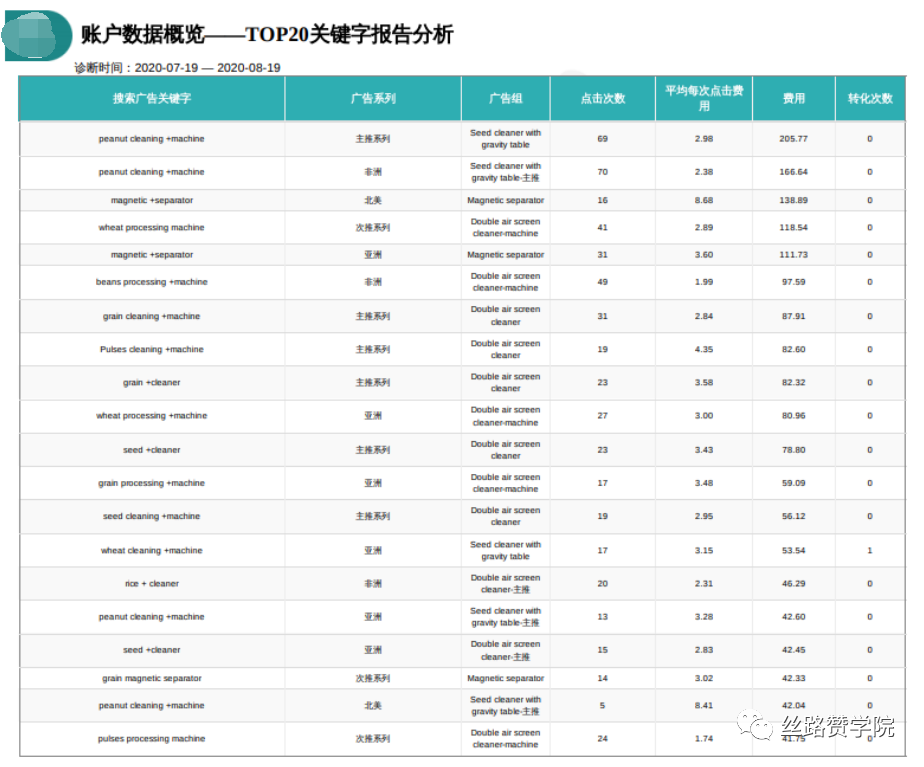Click the 费用 column header

pyautogui.click(x=794, y=98)
